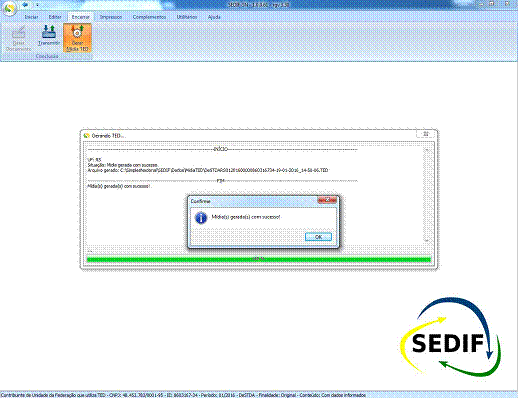
Task: Select the Encerrar ribbon tab
Action: pyautogui.click(x=81, y=17)
